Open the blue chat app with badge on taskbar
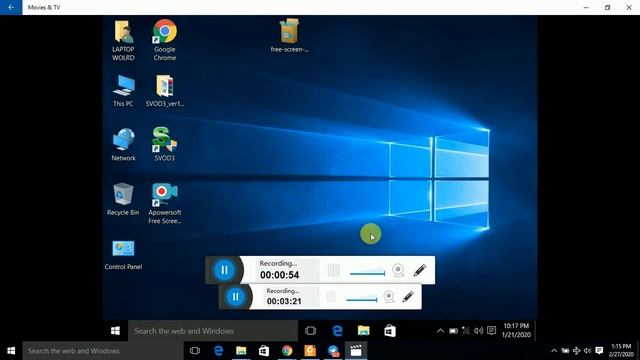The width and height of the screenshot is (640, 360). point(333,351)
